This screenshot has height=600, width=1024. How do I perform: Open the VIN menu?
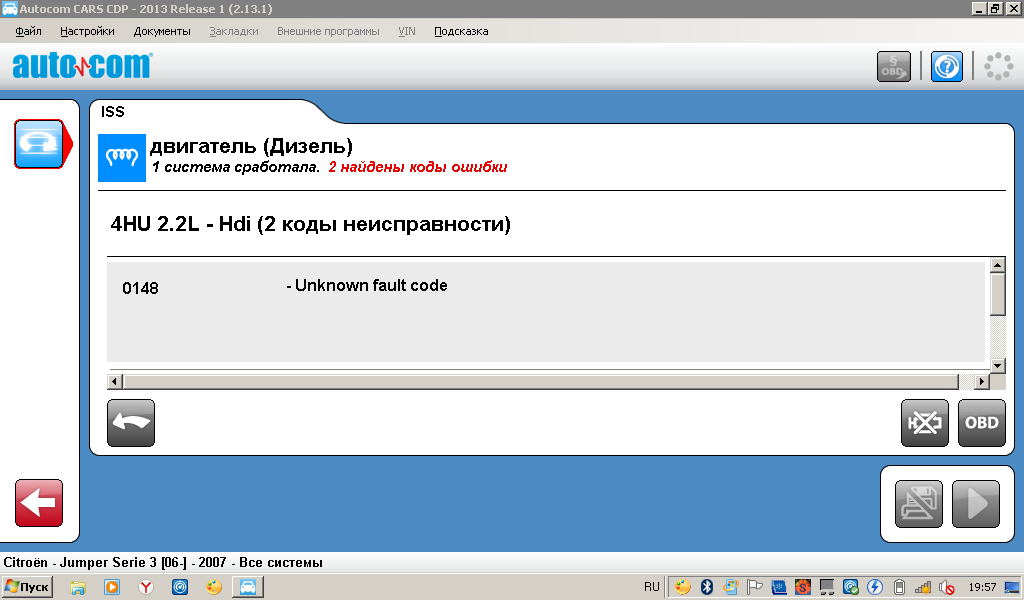click(x=407, y=31)
